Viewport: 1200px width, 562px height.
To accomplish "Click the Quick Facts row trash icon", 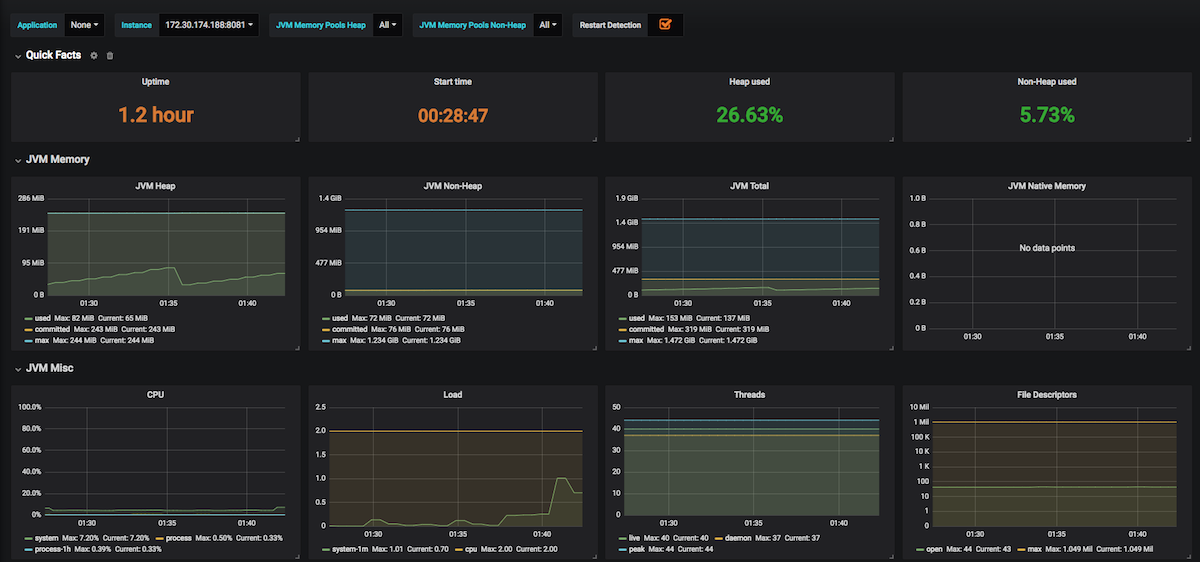I will click(110, 56).
